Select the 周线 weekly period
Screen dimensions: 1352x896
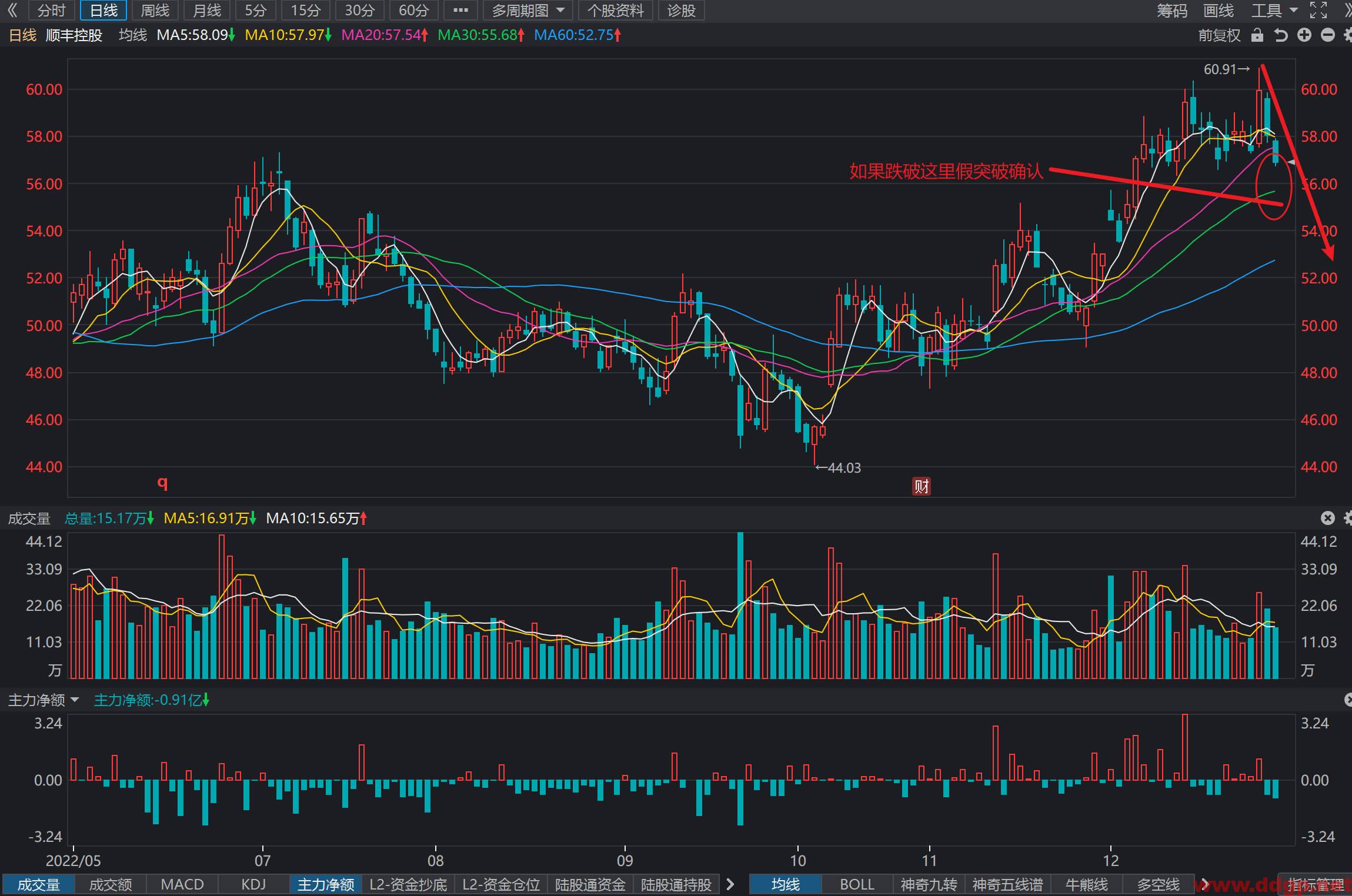click(x=155, y=11)
